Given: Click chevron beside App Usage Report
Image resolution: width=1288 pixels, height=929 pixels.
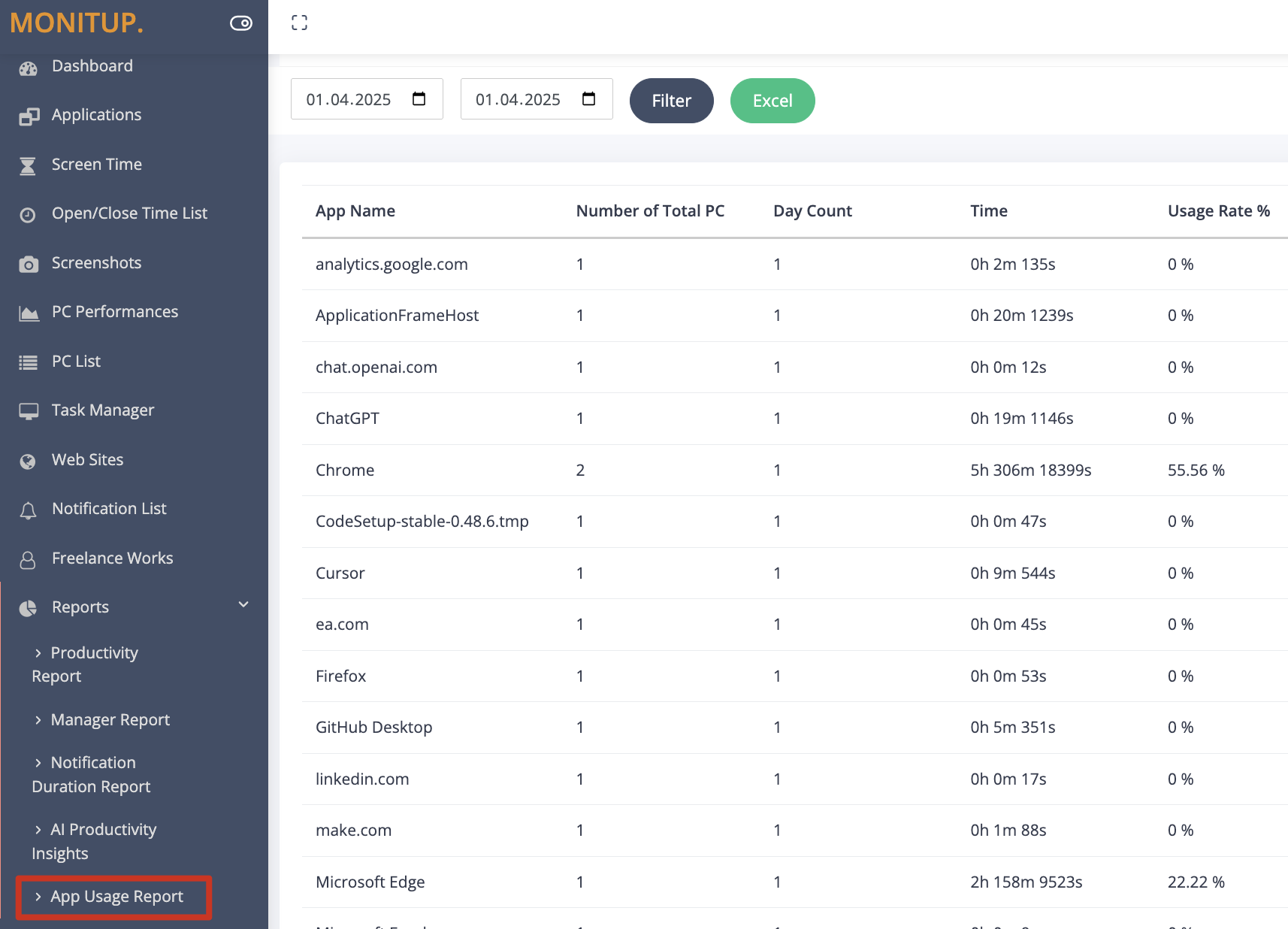Looking at the screenshot, I should (x=38, y=897).
